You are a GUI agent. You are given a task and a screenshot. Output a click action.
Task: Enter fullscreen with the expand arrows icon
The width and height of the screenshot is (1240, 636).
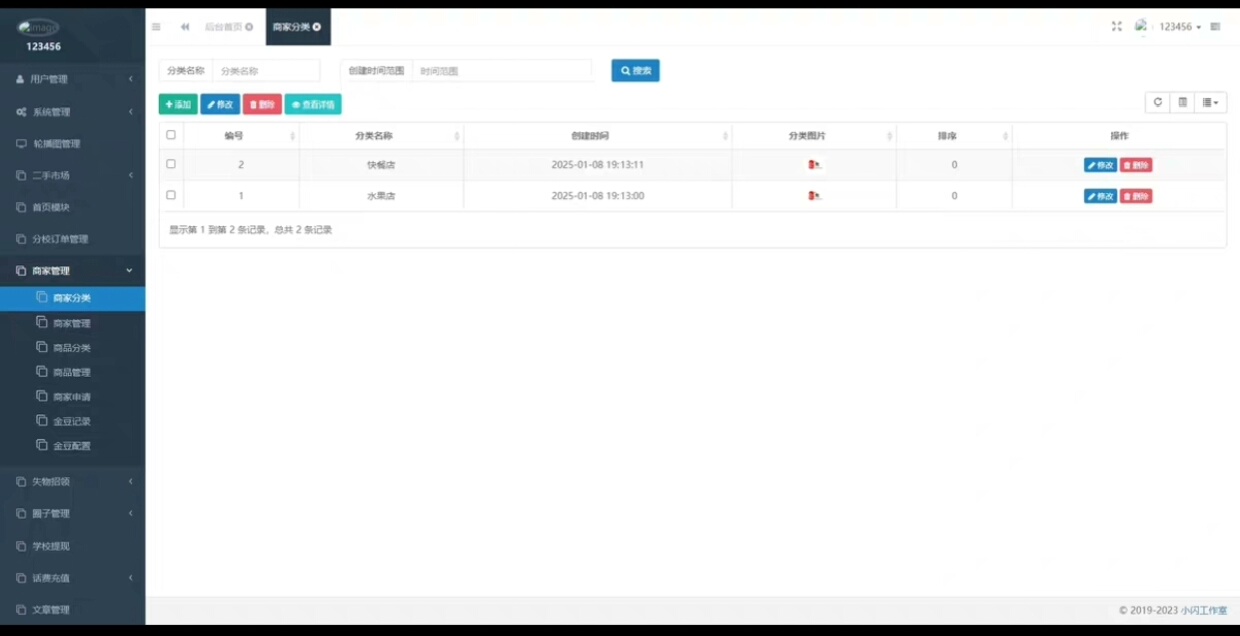click(x=1116, y=27)
